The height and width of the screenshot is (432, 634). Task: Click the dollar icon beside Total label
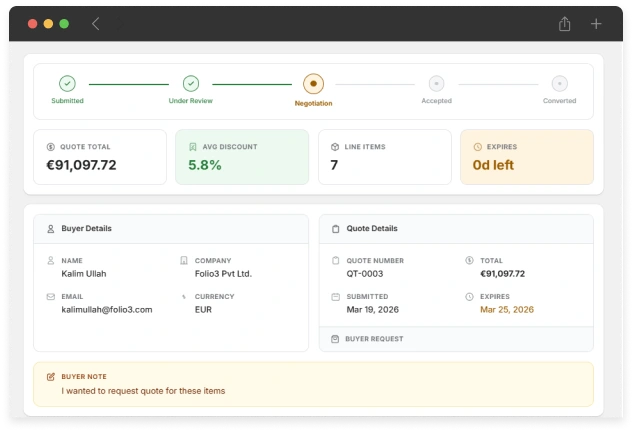click(x=469, y=260)
